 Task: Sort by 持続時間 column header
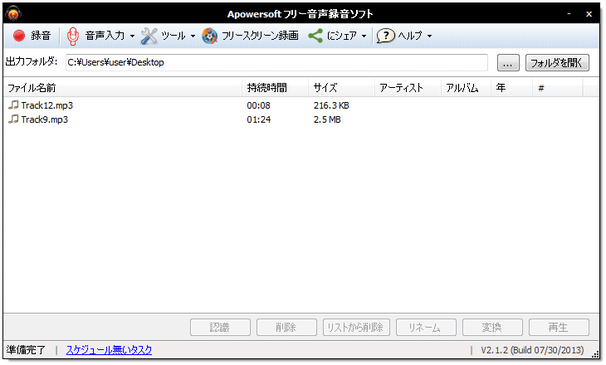[275, 88]
